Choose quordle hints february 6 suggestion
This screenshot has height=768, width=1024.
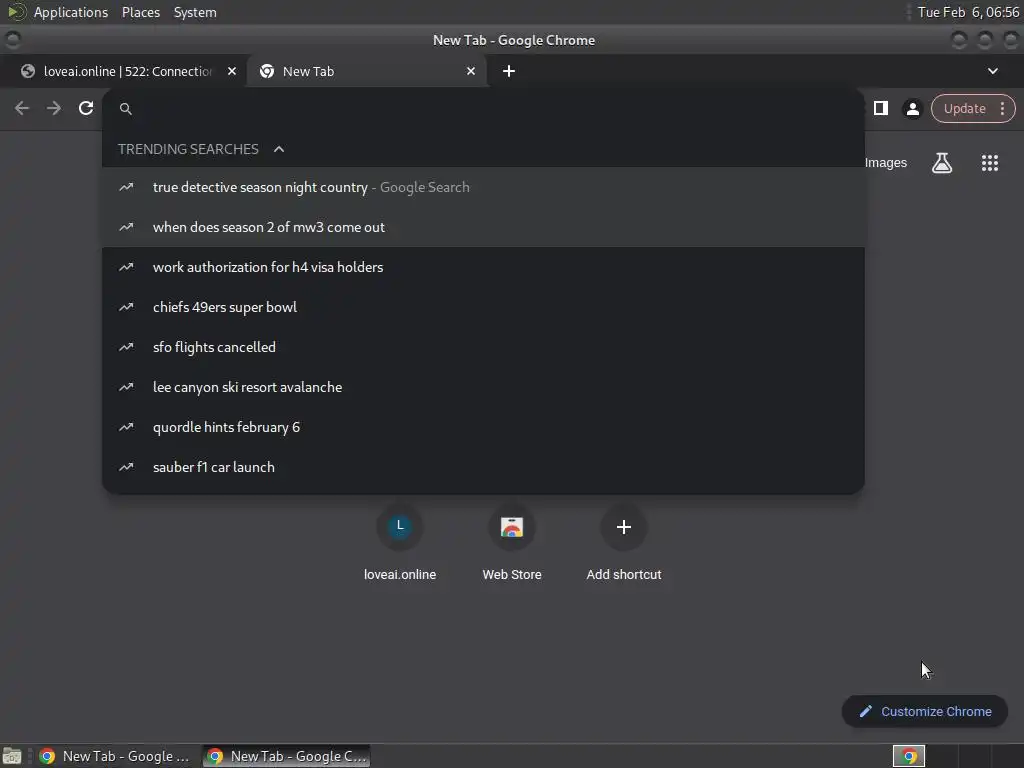click(x=483, y=427)
